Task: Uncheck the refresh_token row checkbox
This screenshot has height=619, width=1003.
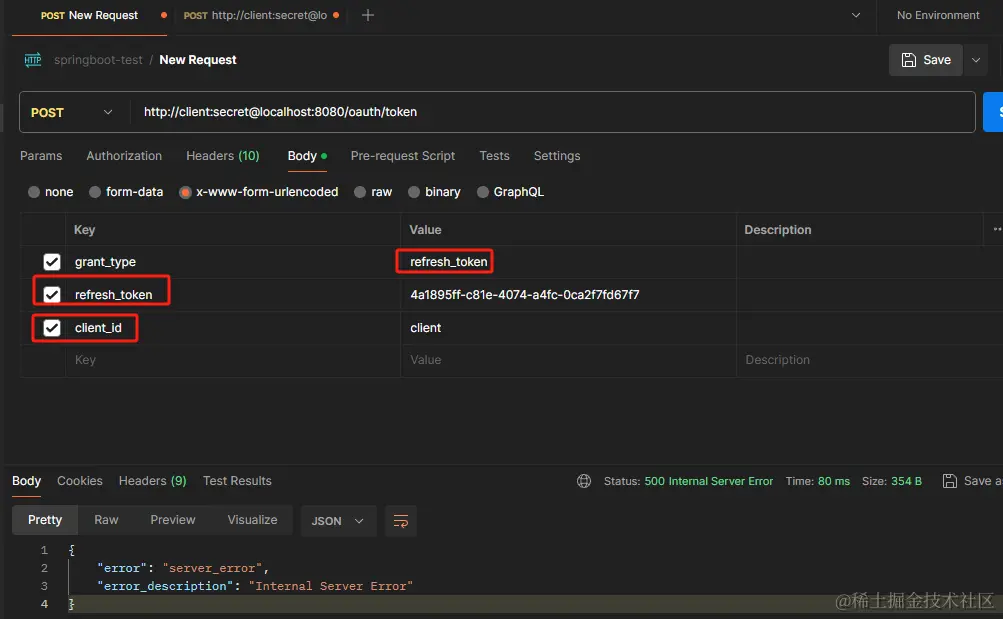Action: coord(52,294)
